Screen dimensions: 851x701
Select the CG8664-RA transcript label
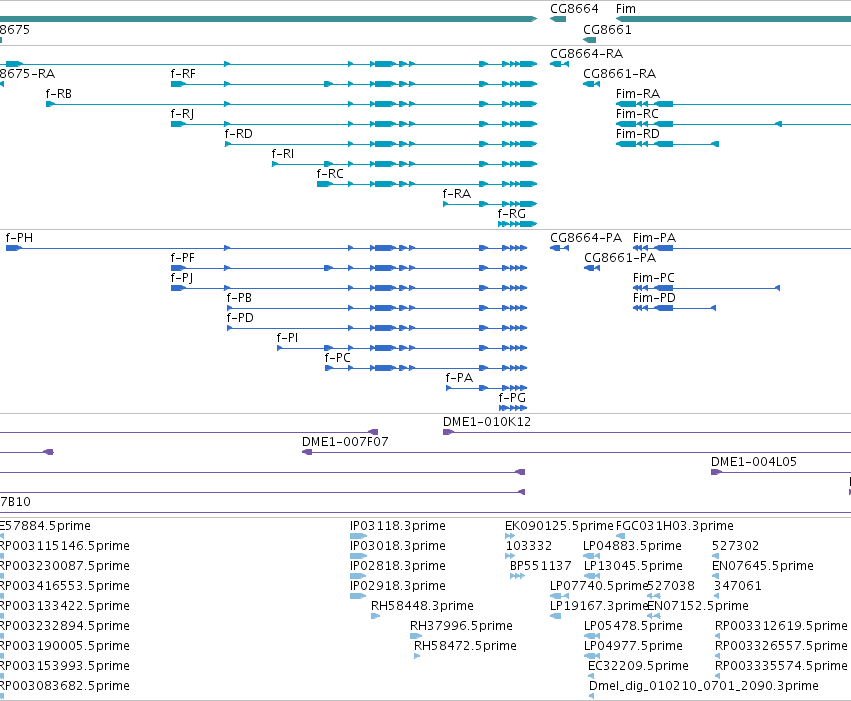[586, 54]
